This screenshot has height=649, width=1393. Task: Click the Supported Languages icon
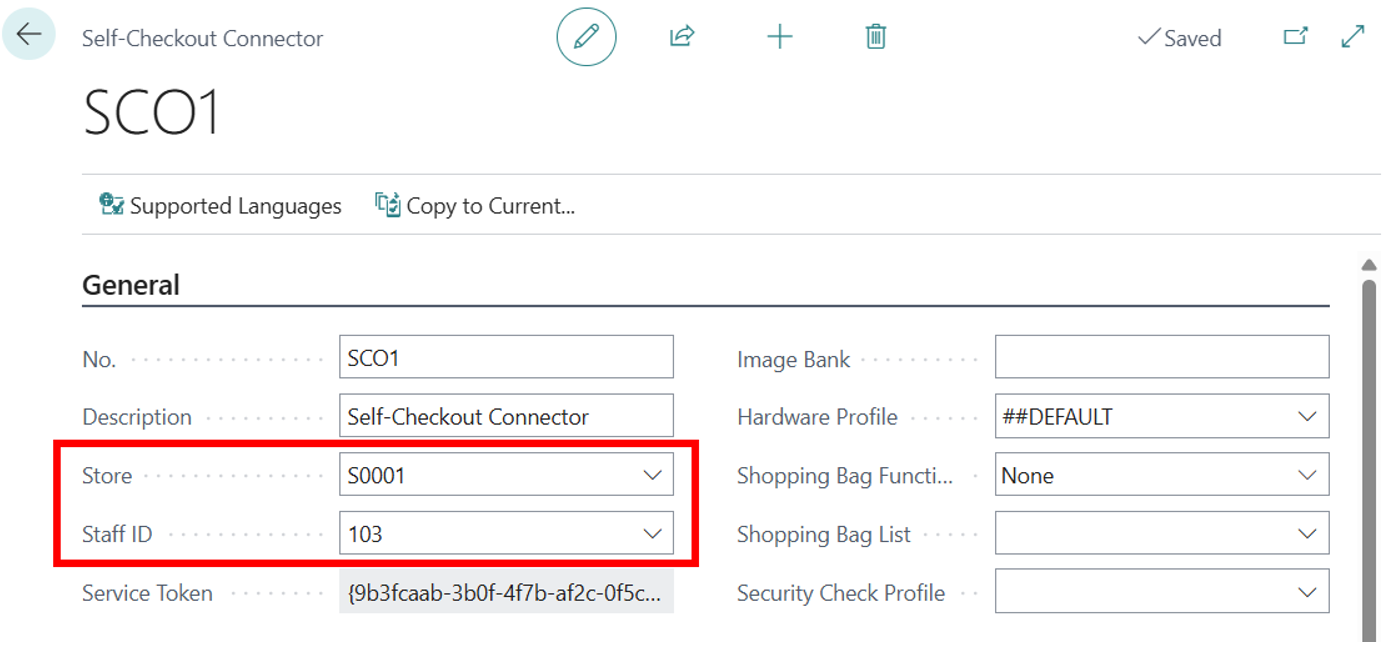pos(111,205)
